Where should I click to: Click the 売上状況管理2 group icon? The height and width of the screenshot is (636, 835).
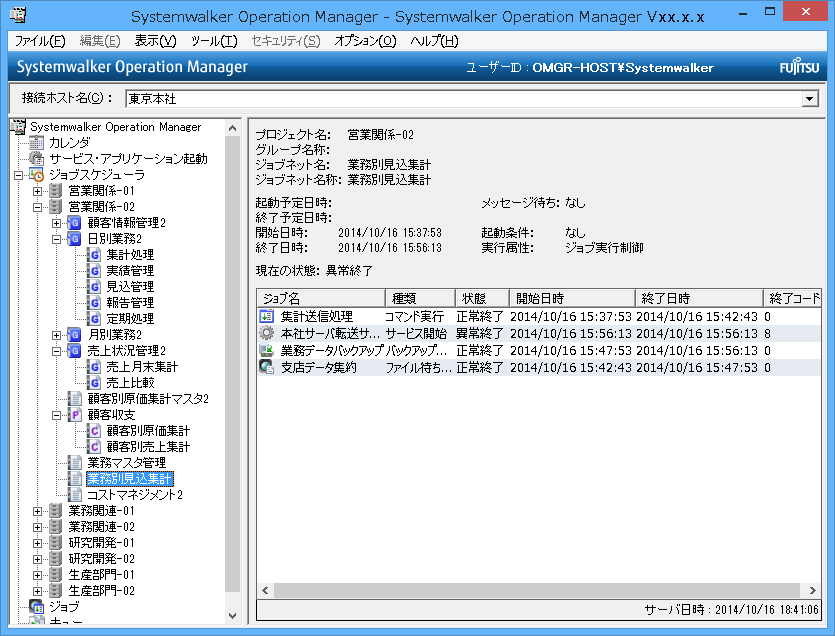(75, 350)
